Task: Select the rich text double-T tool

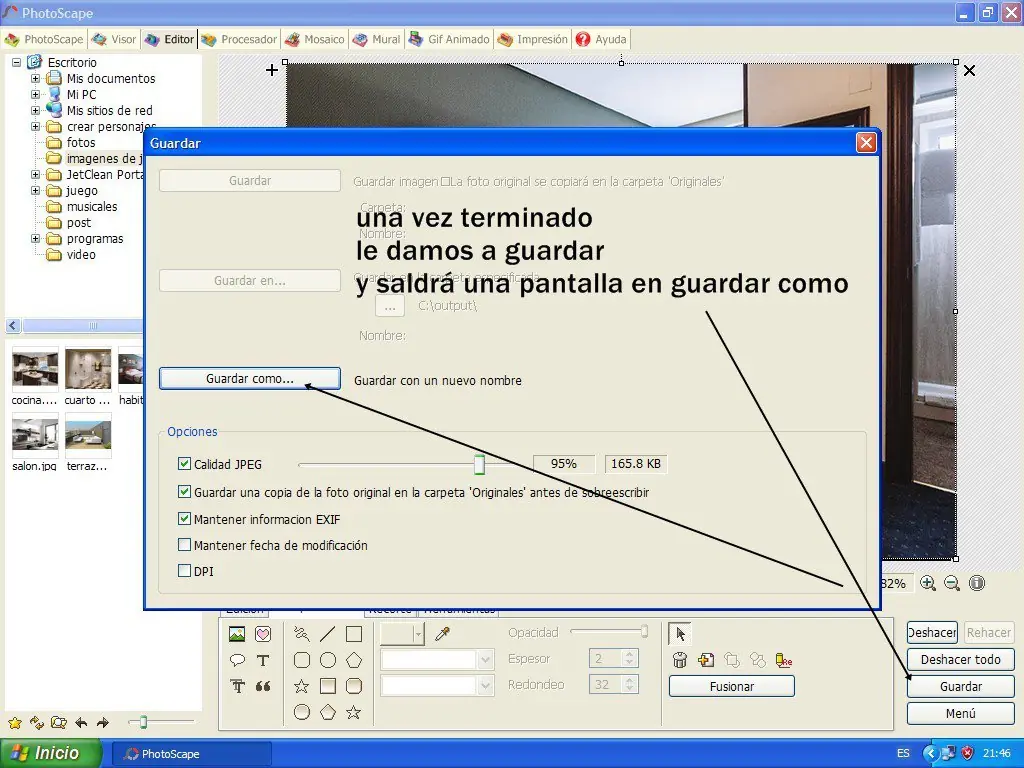Action: tap(237, 686)
